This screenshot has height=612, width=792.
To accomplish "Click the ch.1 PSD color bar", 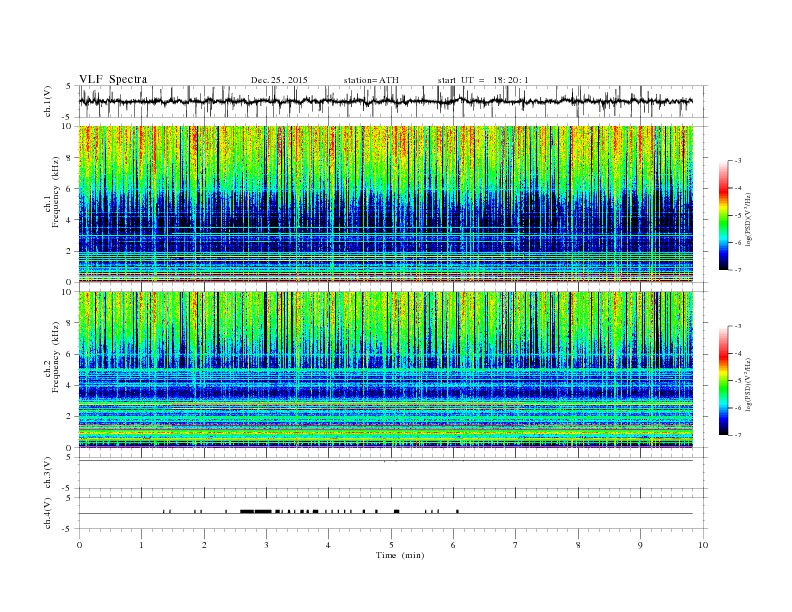I will (723, 215).
